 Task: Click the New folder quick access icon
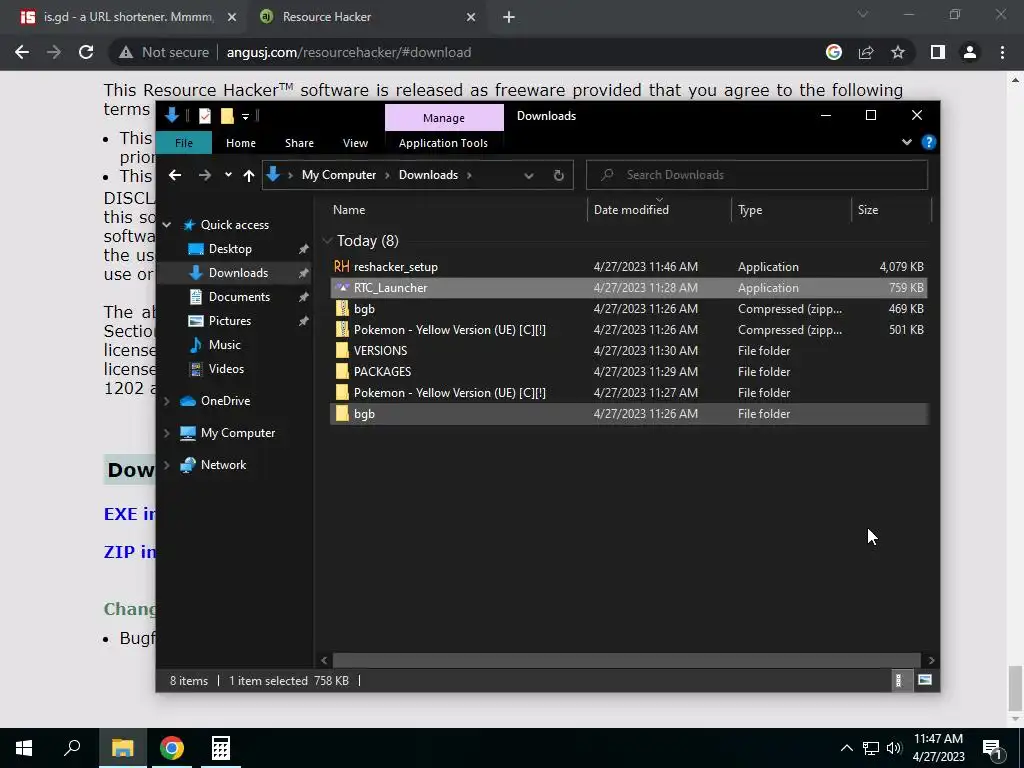227,116
